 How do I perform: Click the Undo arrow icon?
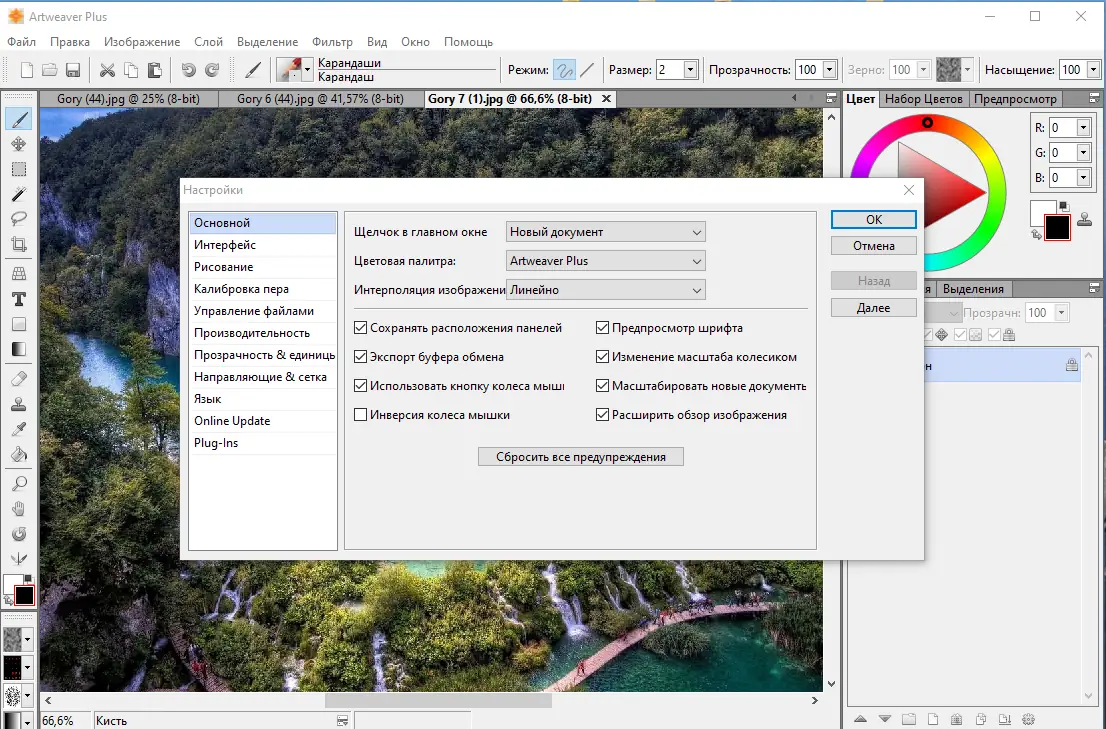[188, 70]
